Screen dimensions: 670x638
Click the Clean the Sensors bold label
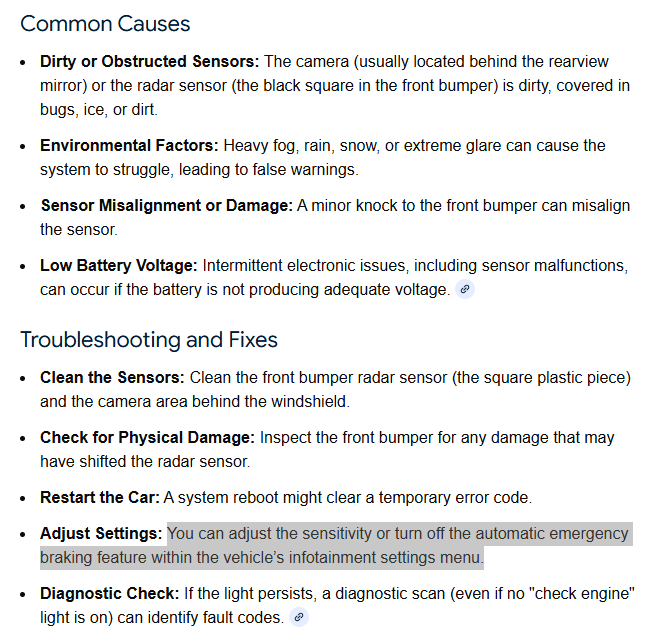(112, 378)
